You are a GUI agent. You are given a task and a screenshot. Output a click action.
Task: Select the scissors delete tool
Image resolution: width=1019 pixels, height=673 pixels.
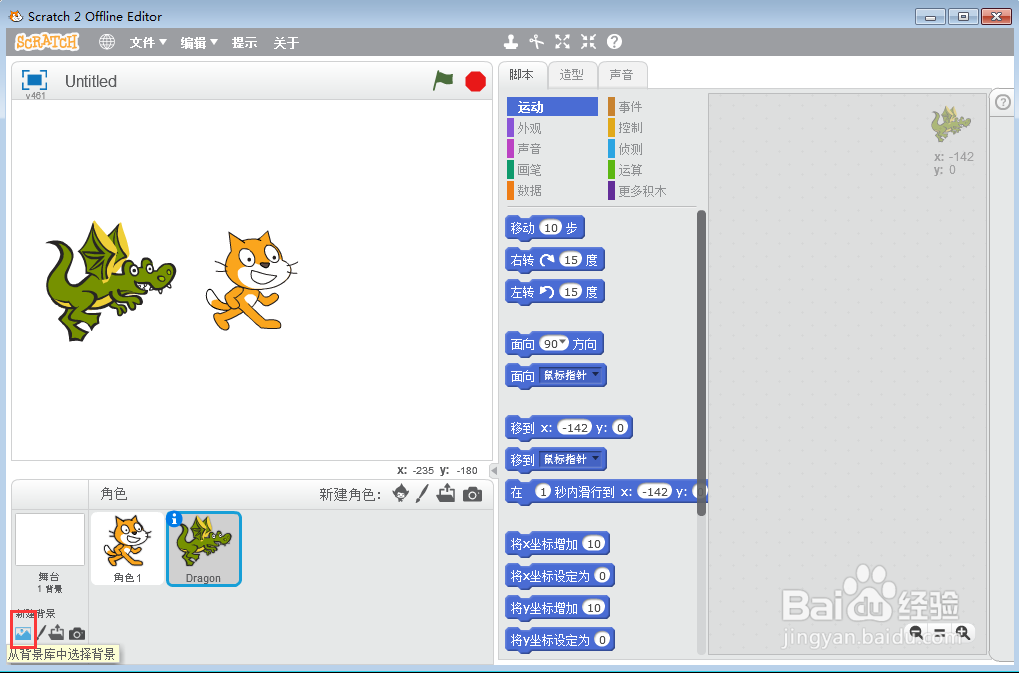(x=537, y=42)
